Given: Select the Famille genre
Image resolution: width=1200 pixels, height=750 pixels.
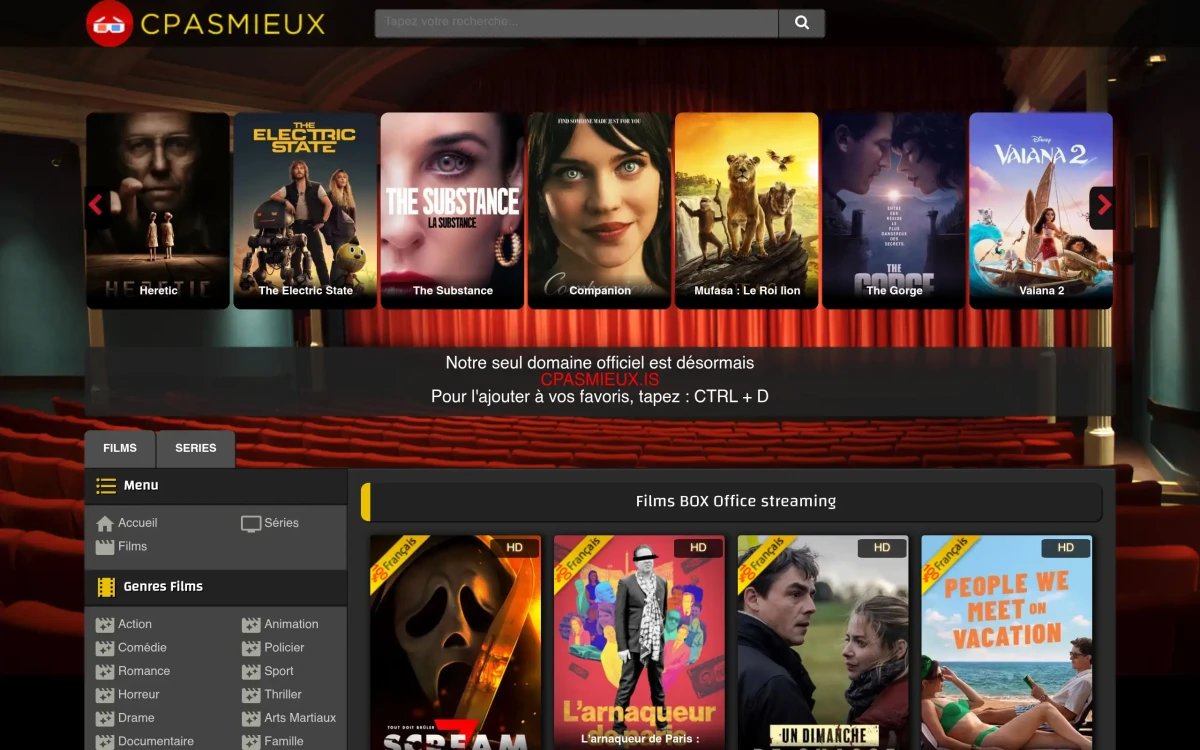Looking at the screenshot, I should pos(284,742).
